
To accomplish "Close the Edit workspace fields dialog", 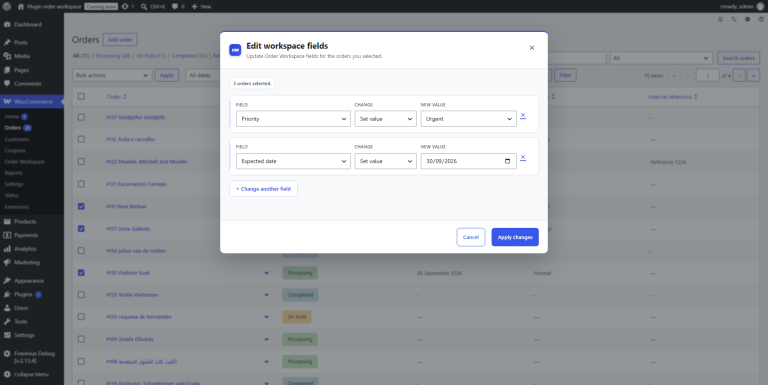I will [x=531, y=48].
